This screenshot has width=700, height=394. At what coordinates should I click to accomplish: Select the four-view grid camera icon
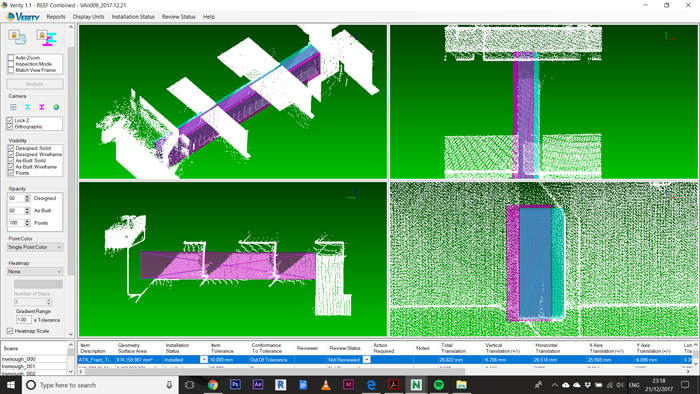click(x=13, y=107)
